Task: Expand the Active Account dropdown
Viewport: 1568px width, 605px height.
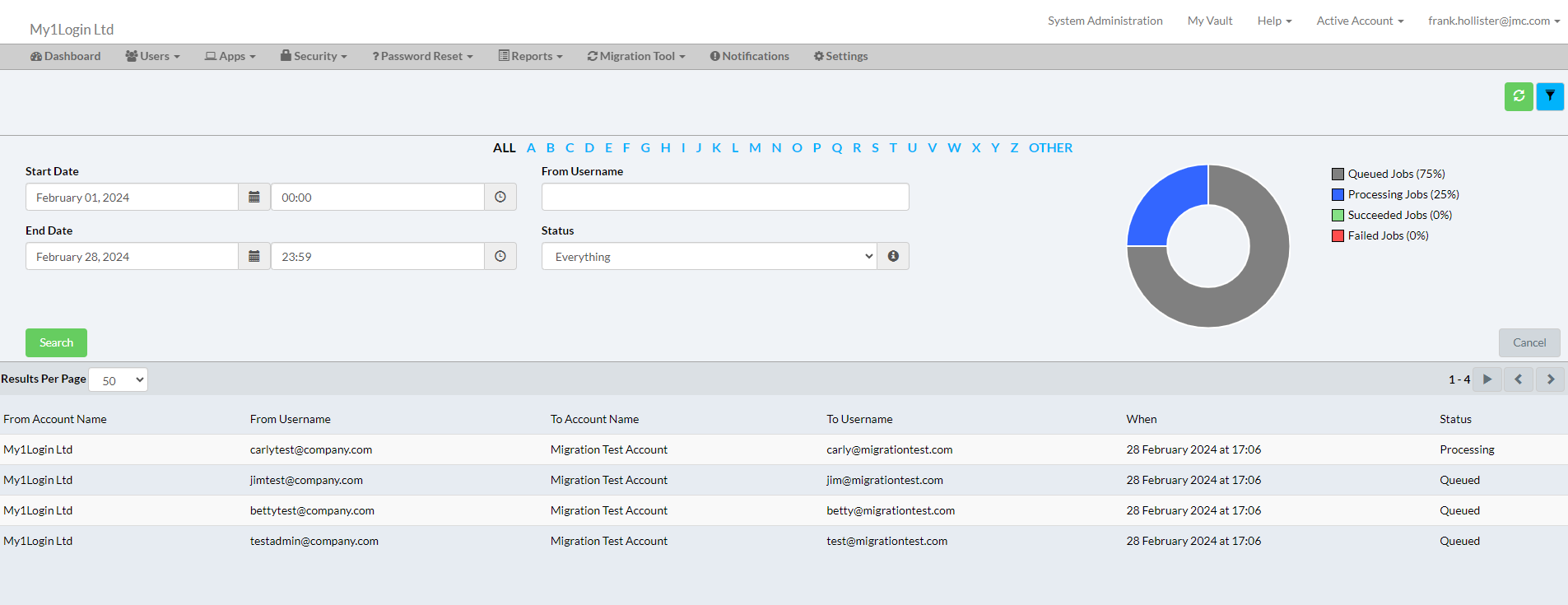Action: pyautogui.click(x=1359, y=21)
